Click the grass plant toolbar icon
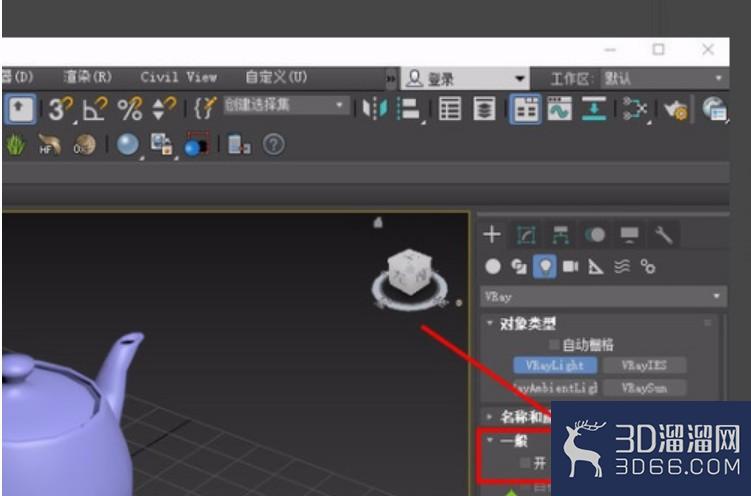751x496 pixels. (x=15, y=144)
